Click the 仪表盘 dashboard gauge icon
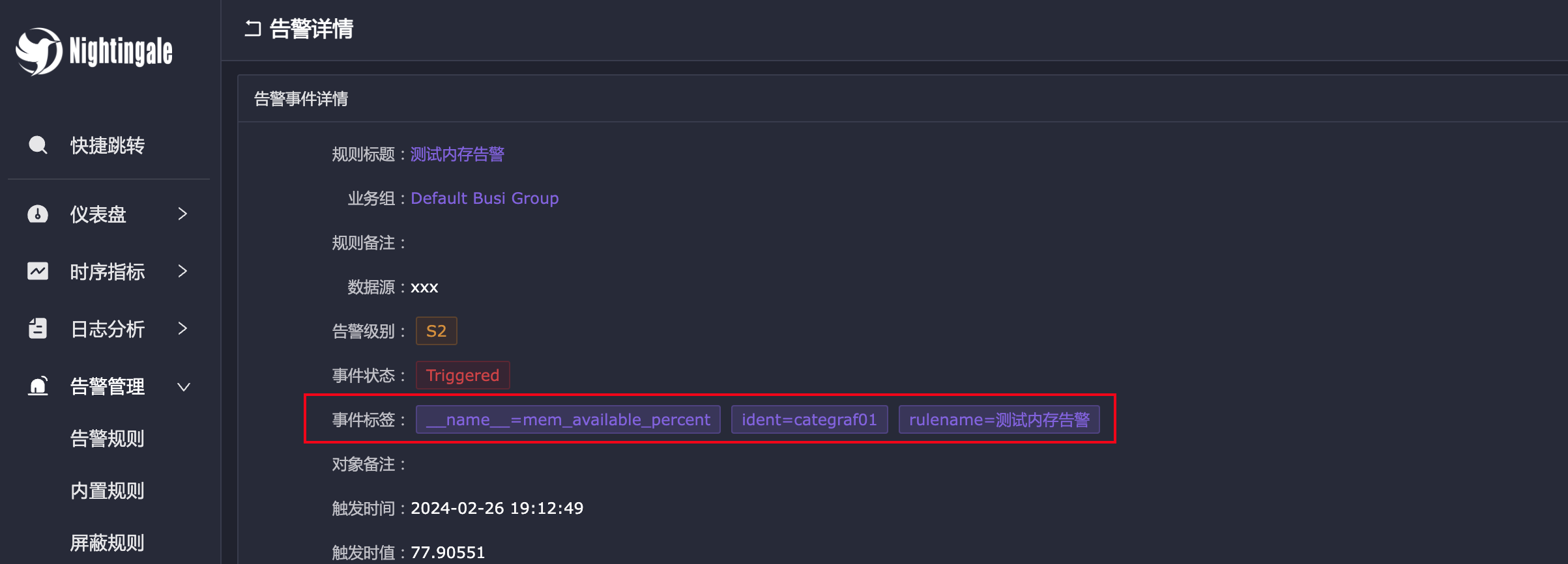1568x564 pixels. (38, 214)
